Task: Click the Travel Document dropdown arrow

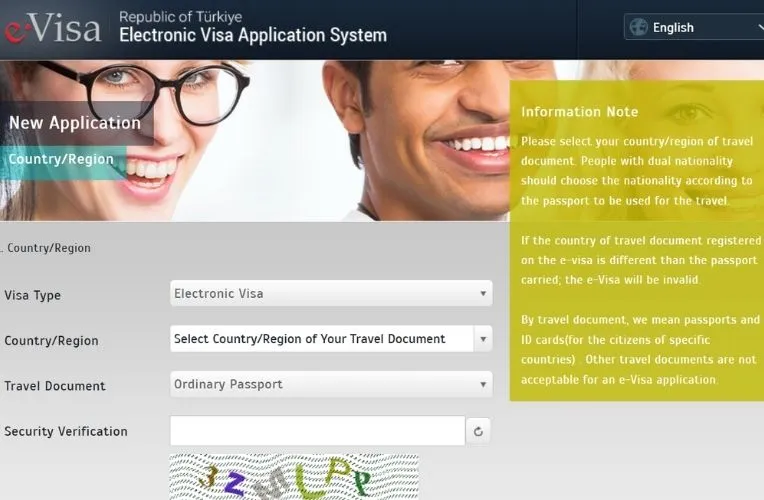Action: (483, 384)
